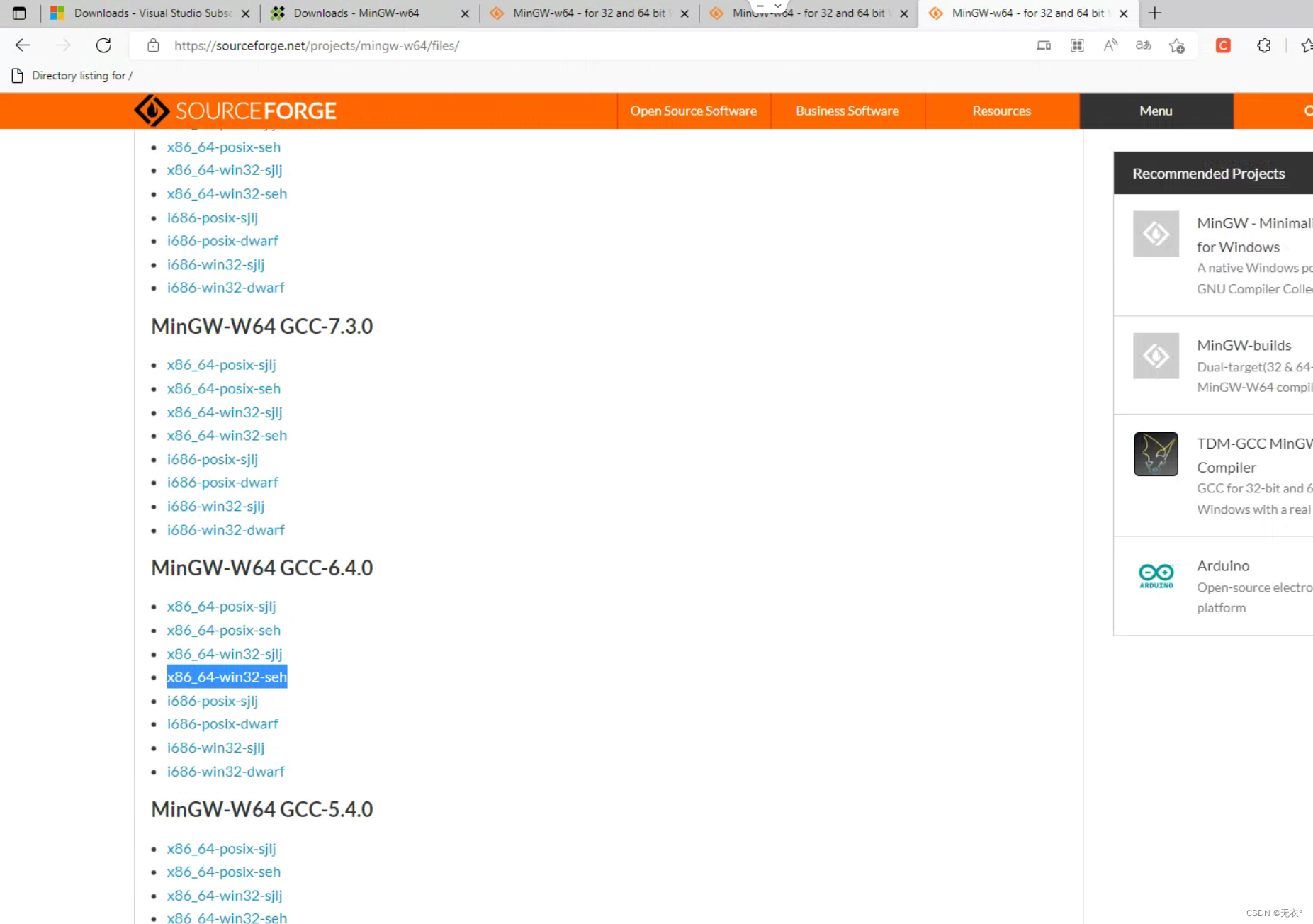This screenshot has height=924, width=1313.
Task: Open MinGW-builds recommended project title
Action: tap(1244, 345)
